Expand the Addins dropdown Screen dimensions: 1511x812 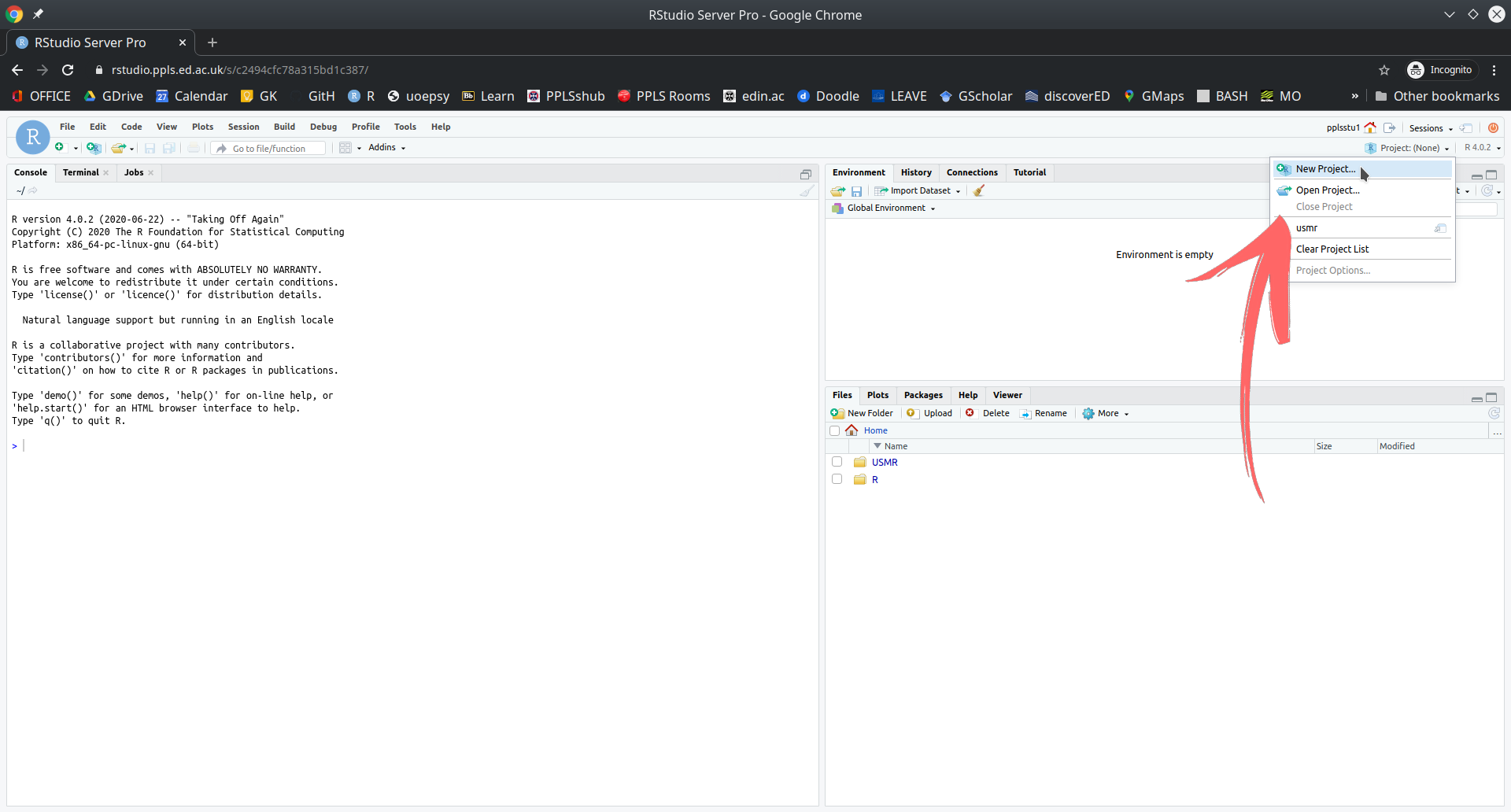coord(386,148)
